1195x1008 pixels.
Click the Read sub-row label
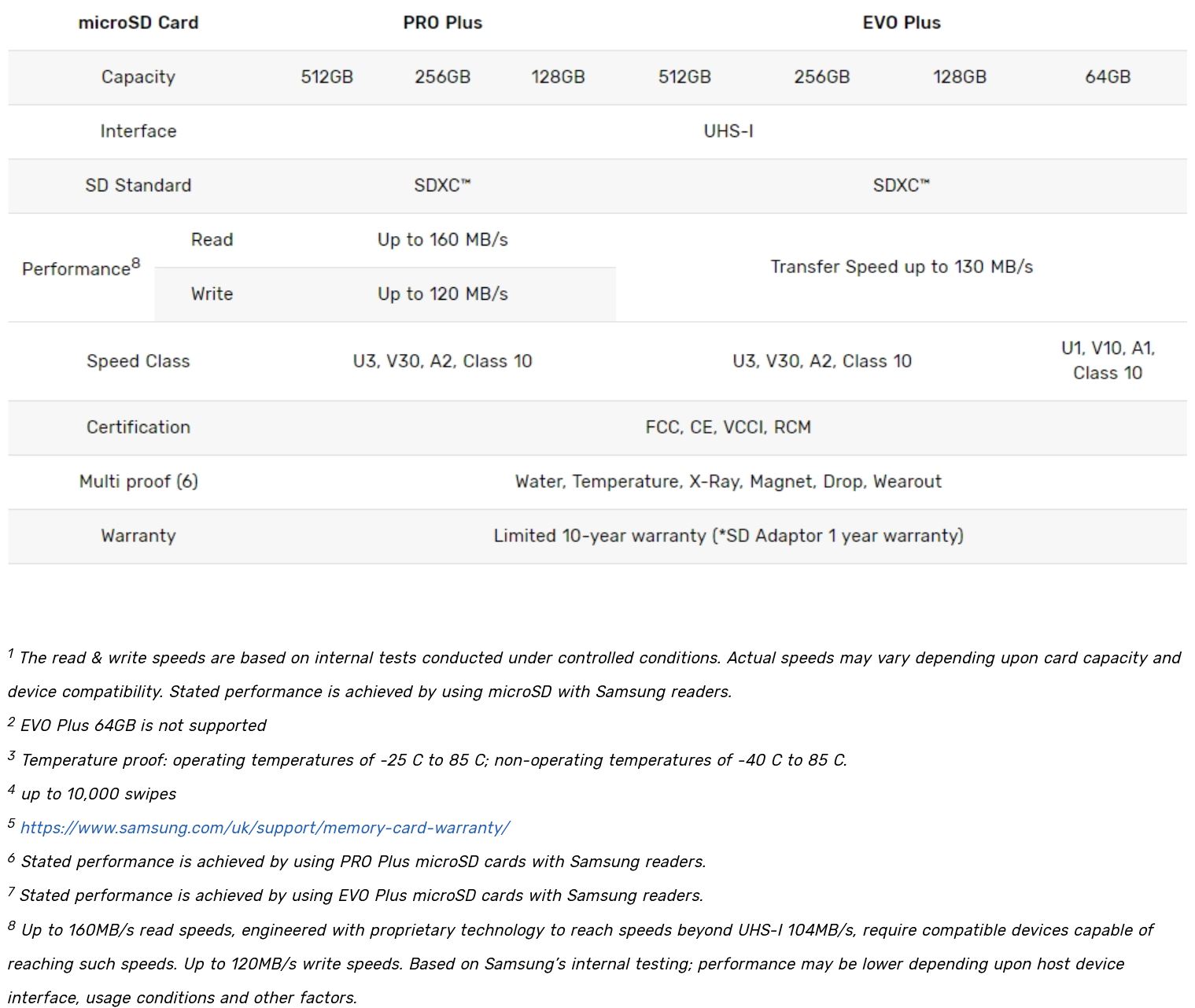pos(212,240)
